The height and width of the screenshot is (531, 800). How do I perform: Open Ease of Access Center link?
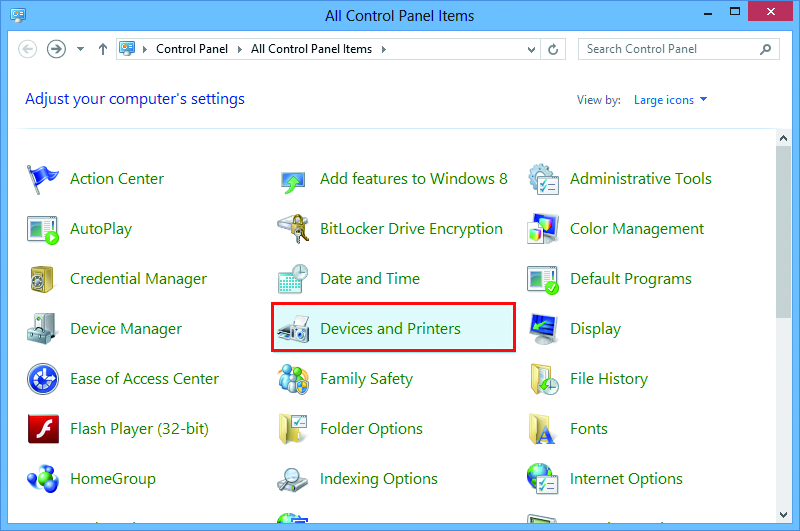tap(144, 379)
